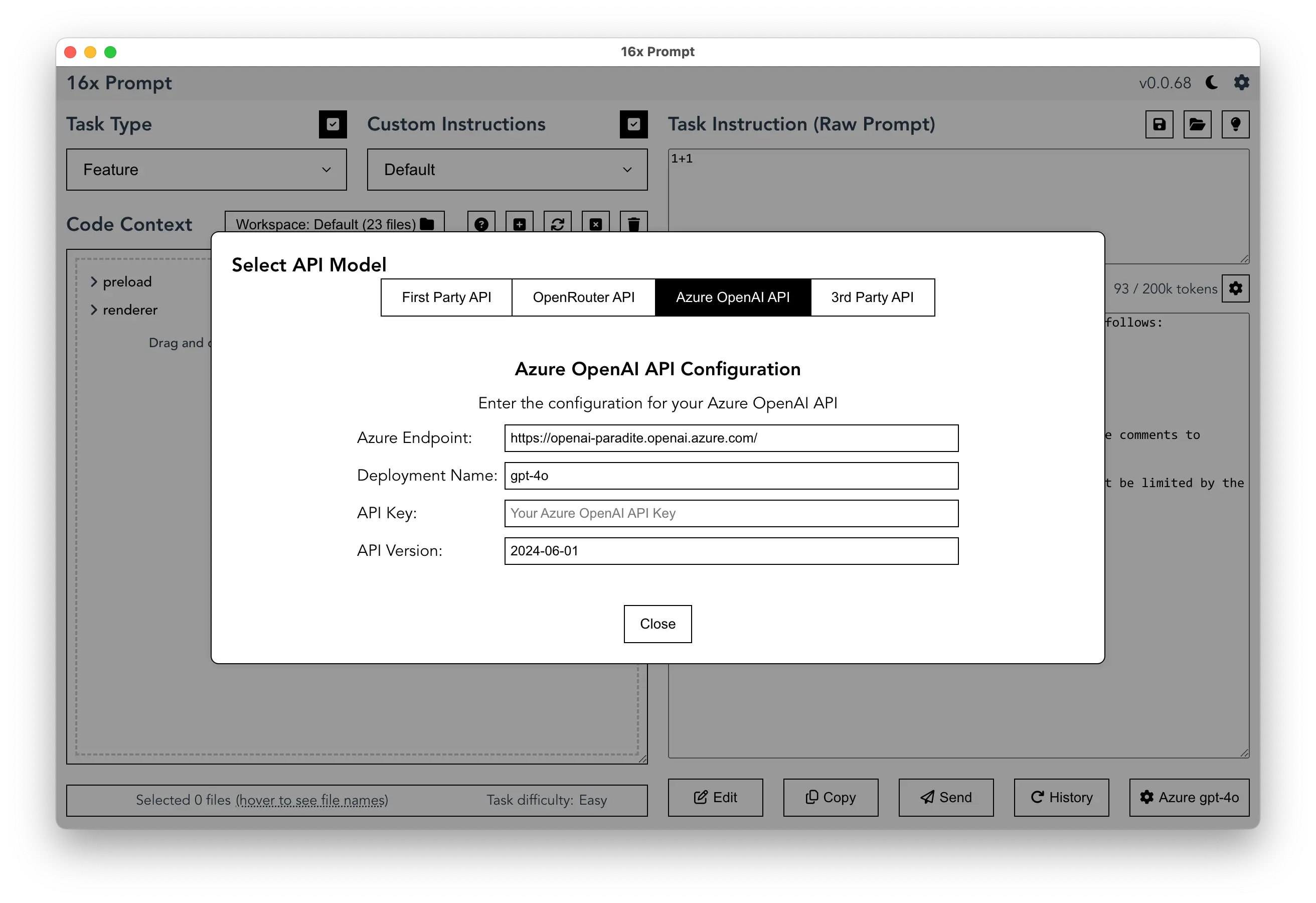Open app settings gear in header
The width and height of the screenshot is (1316, 903).
pos(1241,83)
